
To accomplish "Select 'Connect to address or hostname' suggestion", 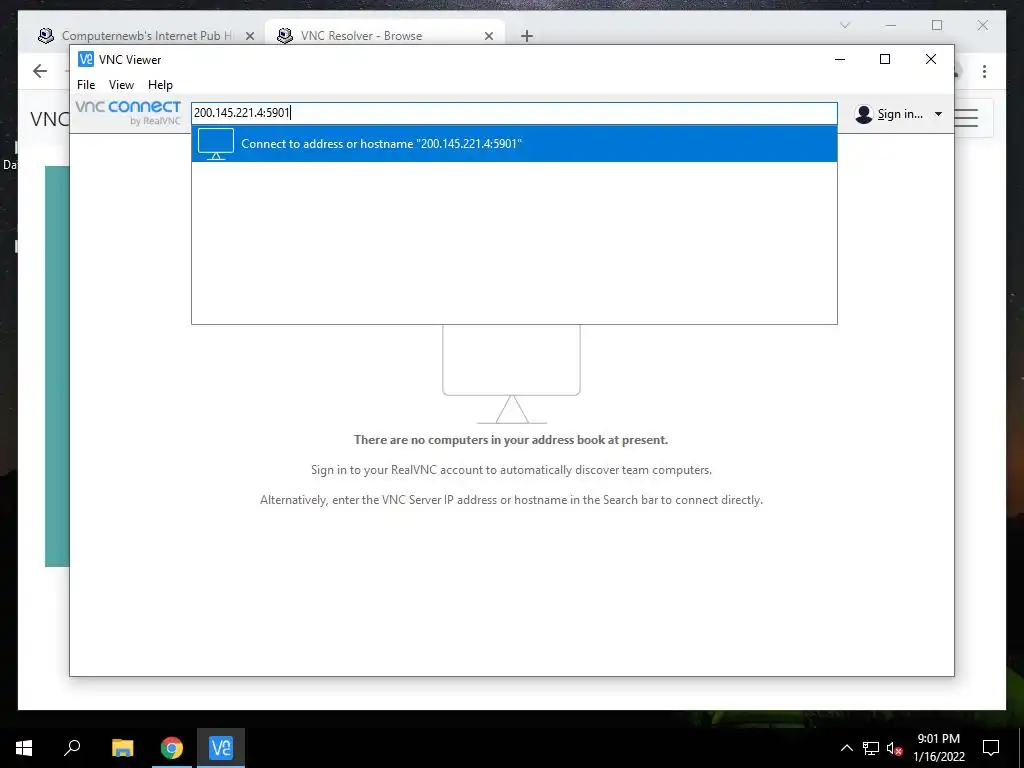I will (514, 144).
